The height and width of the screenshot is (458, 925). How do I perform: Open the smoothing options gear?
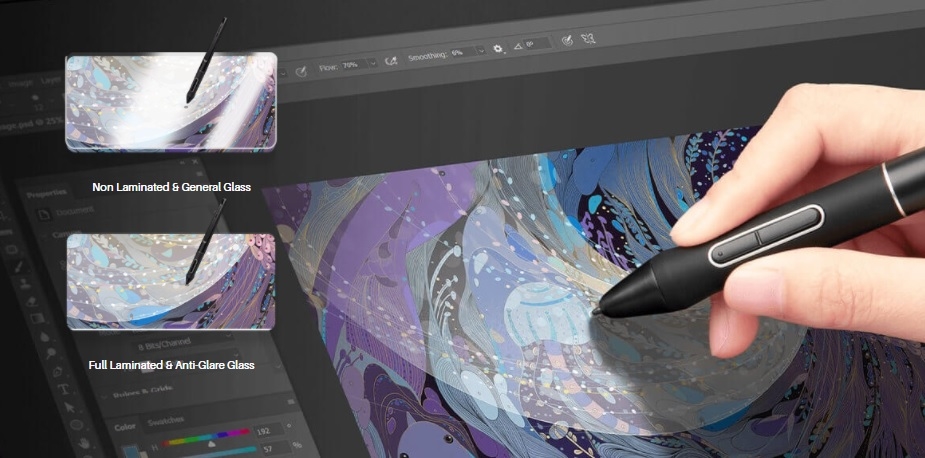point(498,48)
